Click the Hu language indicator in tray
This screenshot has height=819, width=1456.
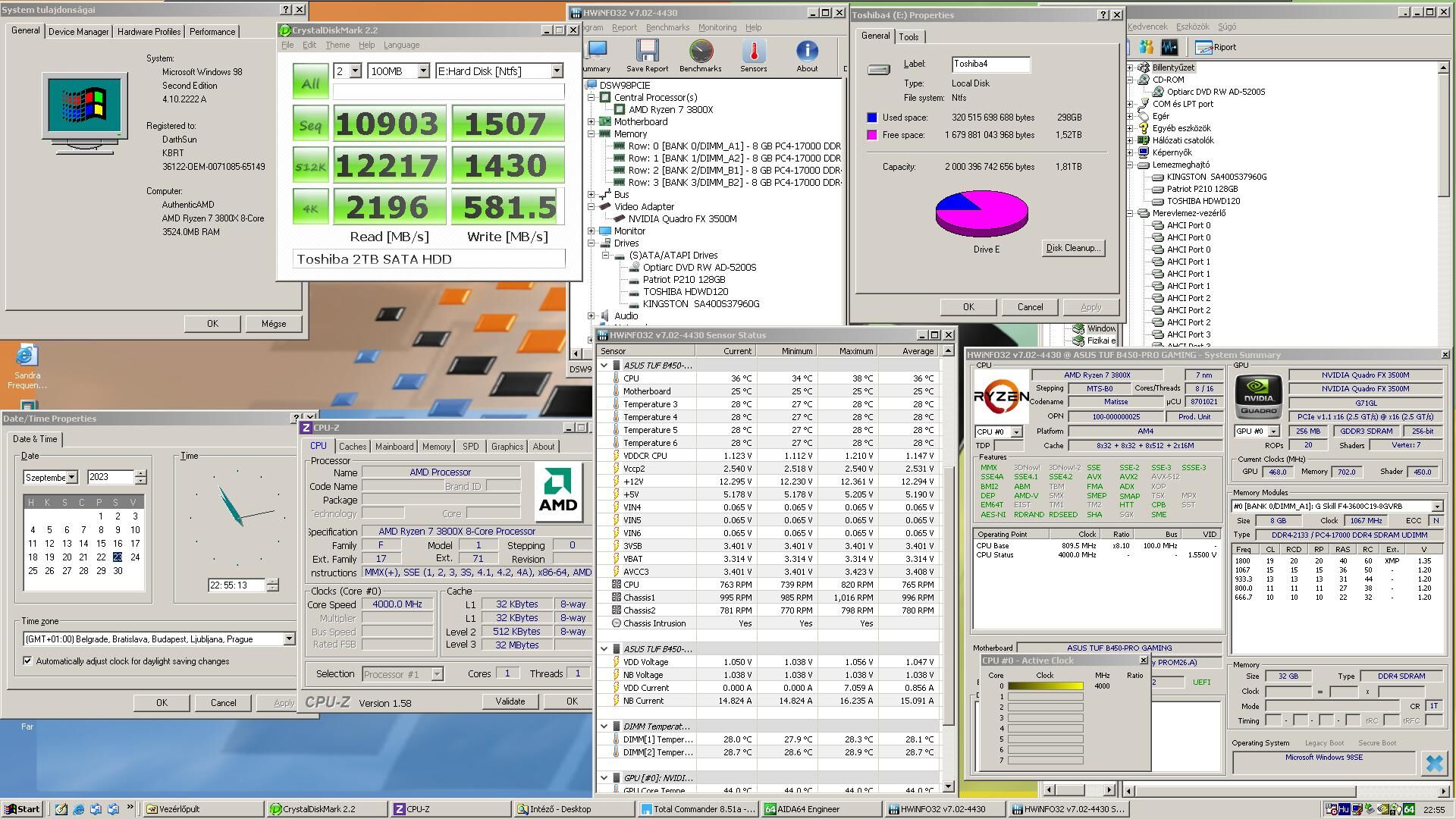(x=1344, y=809)
